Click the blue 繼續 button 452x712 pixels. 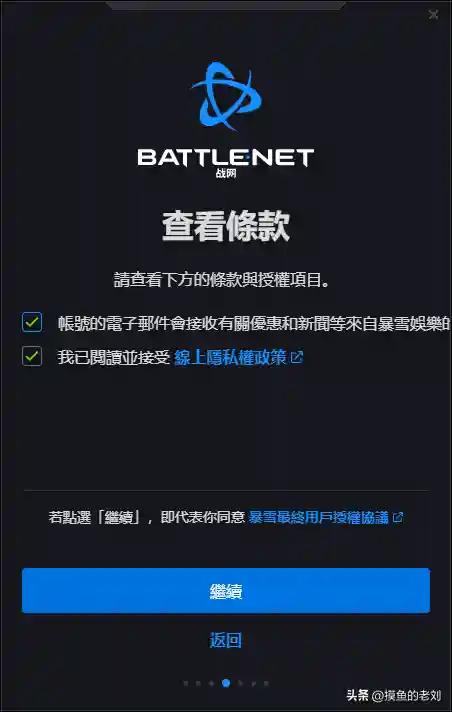(x=226, y=591)
